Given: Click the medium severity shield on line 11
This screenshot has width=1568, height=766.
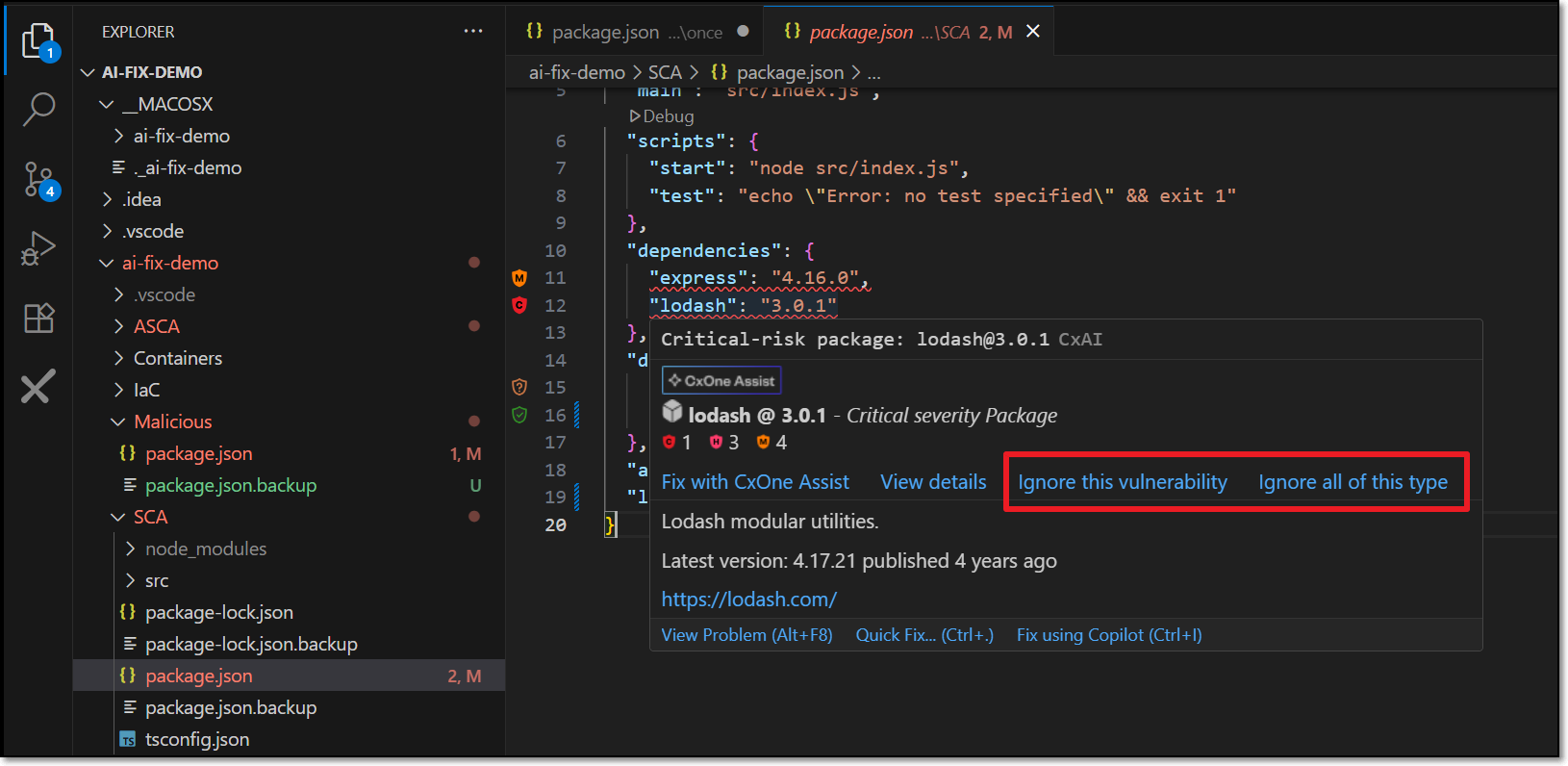Looking at the screenshot, I should [519, 278].
